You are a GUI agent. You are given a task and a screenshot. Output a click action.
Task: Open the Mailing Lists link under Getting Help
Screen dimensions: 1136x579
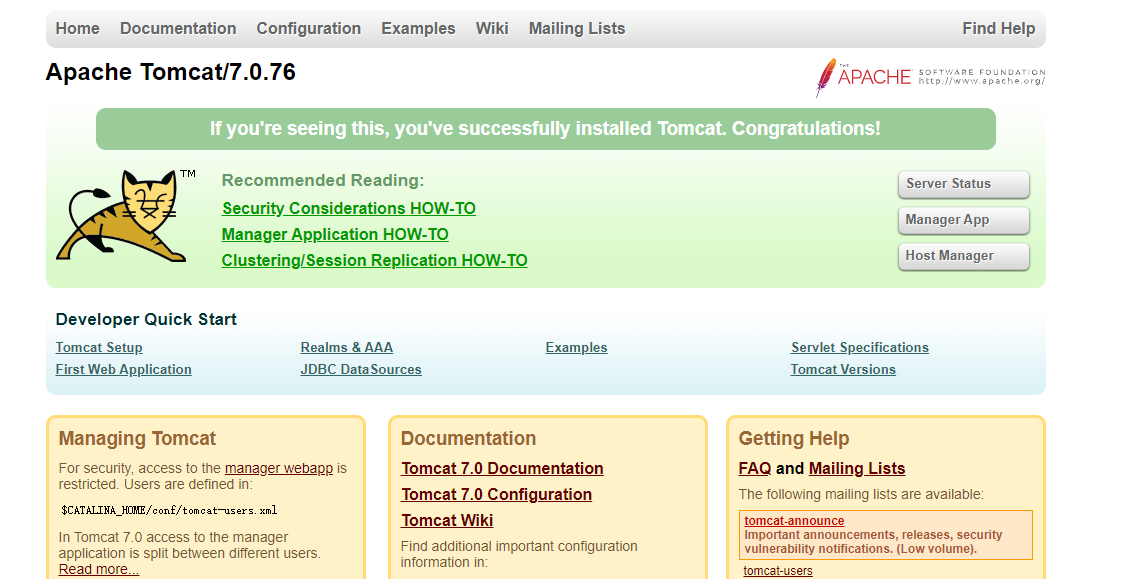click(857, 469)
